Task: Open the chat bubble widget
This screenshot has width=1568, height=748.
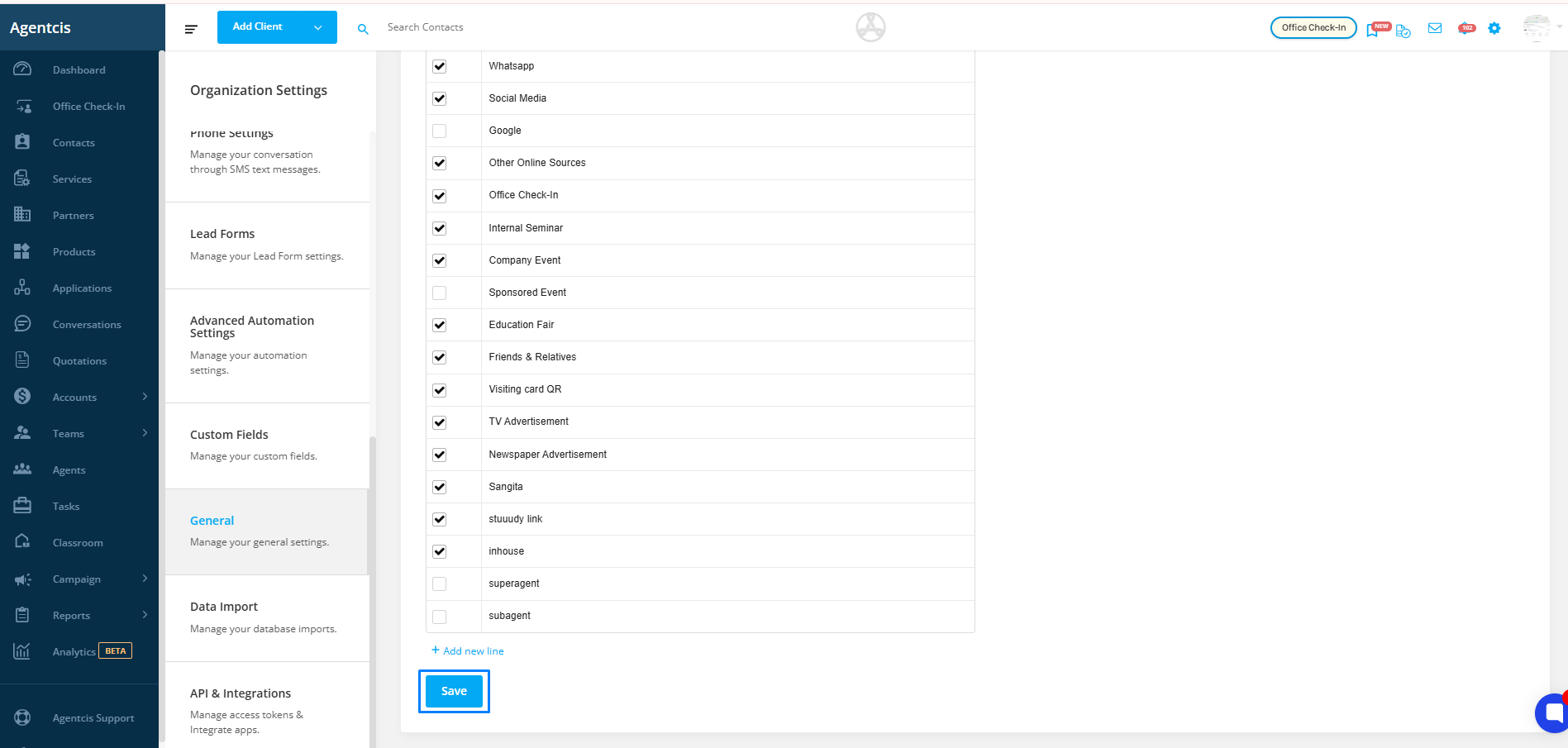Action: (1552, 712)
